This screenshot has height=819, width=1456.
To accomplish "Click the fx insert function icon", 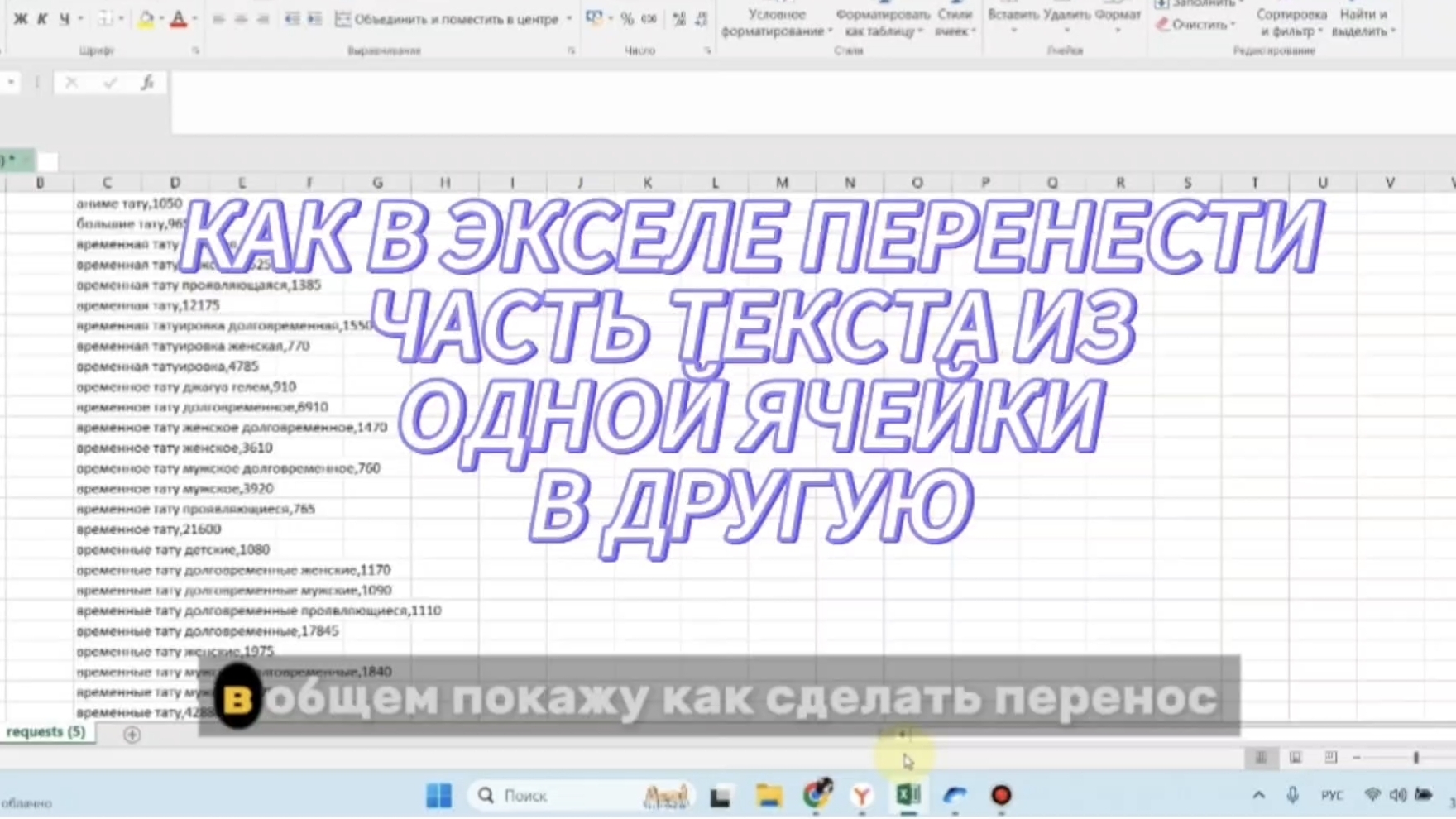I will 147,83.
